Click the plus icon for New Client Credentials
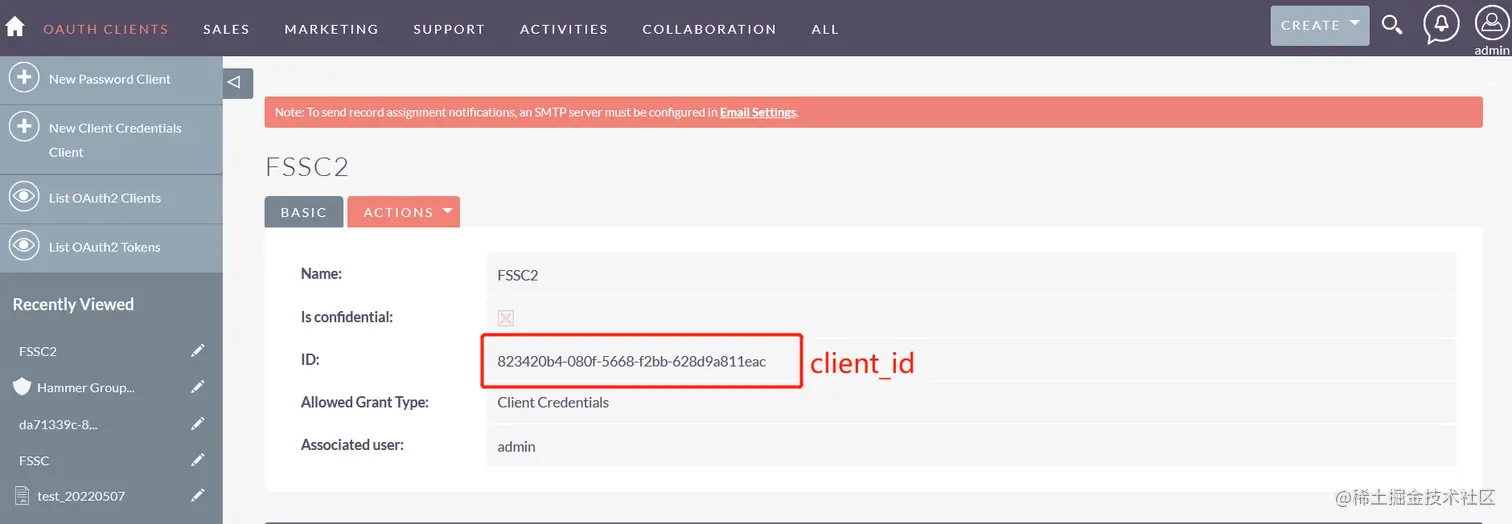The height and width of the screenshot is (524, 1512). (x=24, y=127)
